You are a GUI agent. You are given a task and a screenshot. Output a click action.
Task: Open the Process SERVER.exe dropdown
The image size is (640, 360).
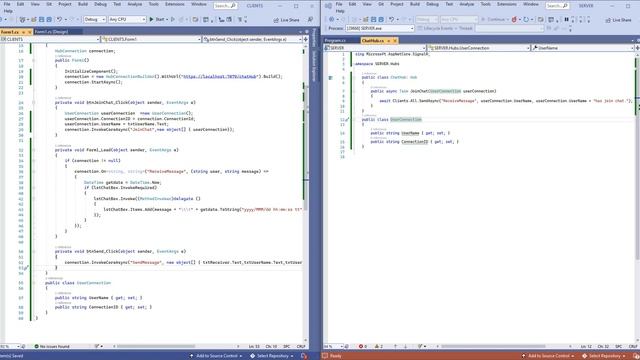click(x=380, y=28)
